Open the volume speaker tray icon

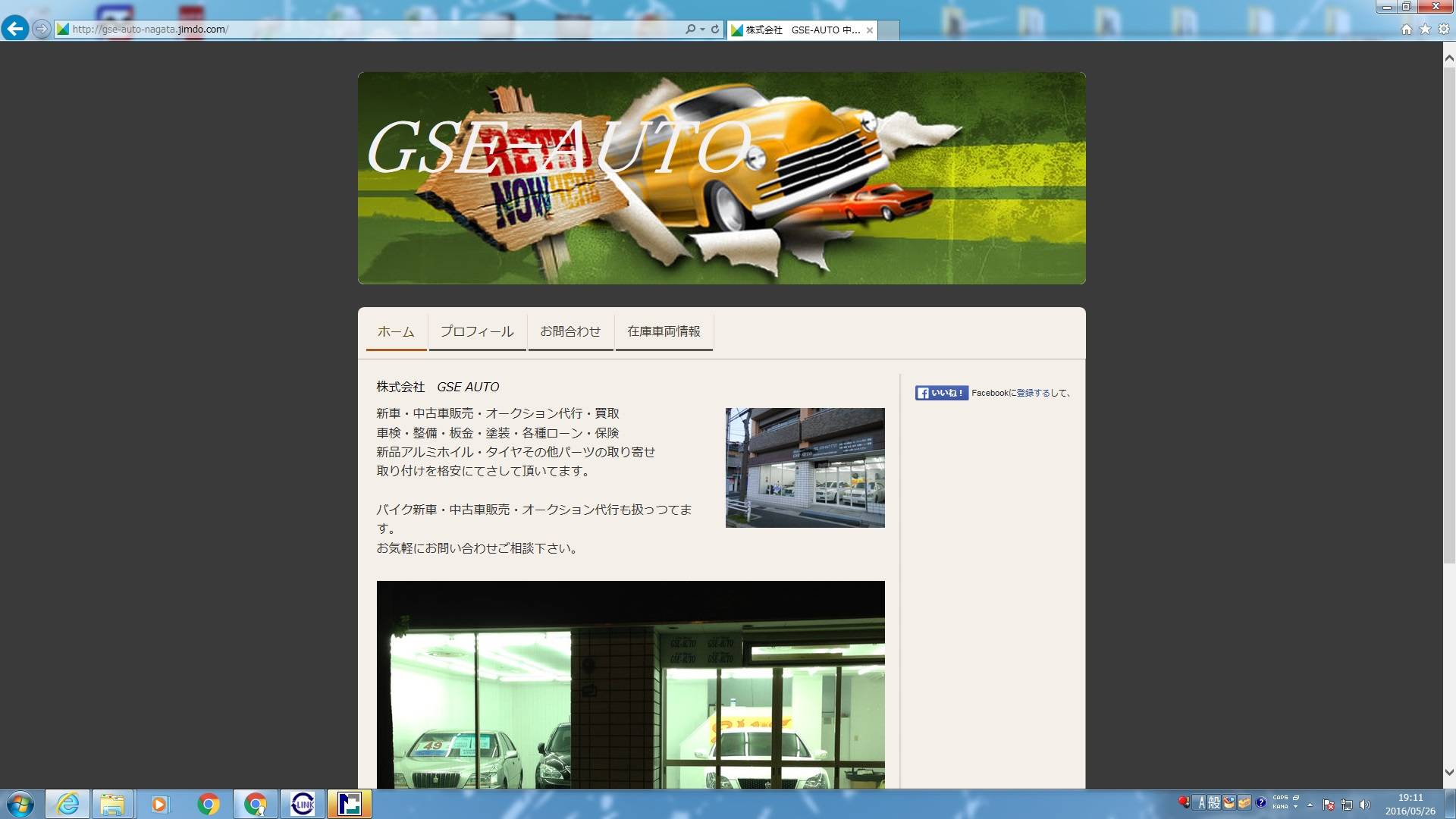1365,805
